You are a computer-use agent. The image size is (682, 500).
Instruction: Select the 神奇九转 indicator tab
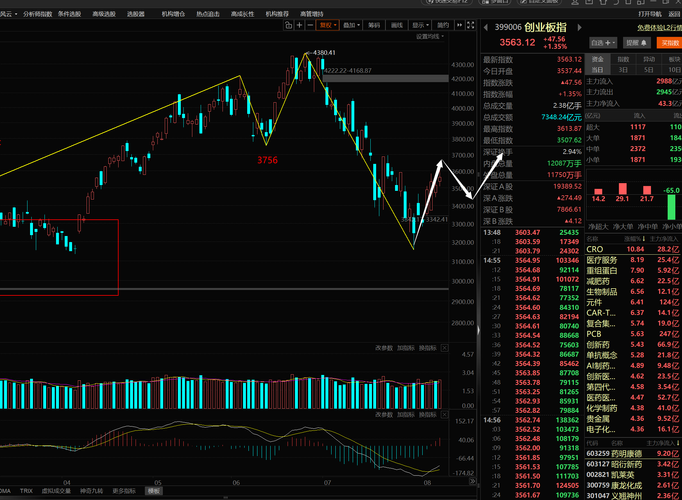click(x=91, y=491)
